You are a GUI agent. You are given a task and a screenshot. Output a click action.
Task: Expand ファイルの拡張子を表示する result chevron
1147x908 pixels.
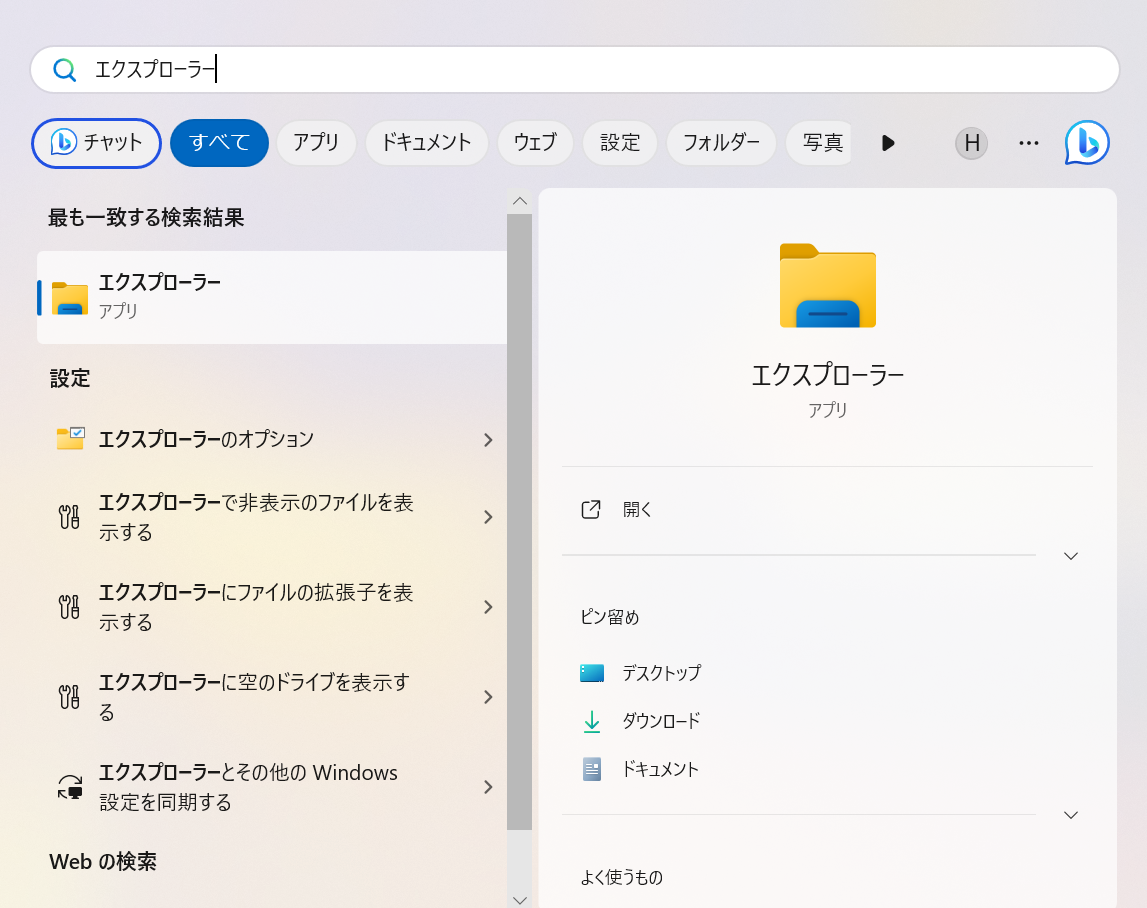click(x=488, y=607)
